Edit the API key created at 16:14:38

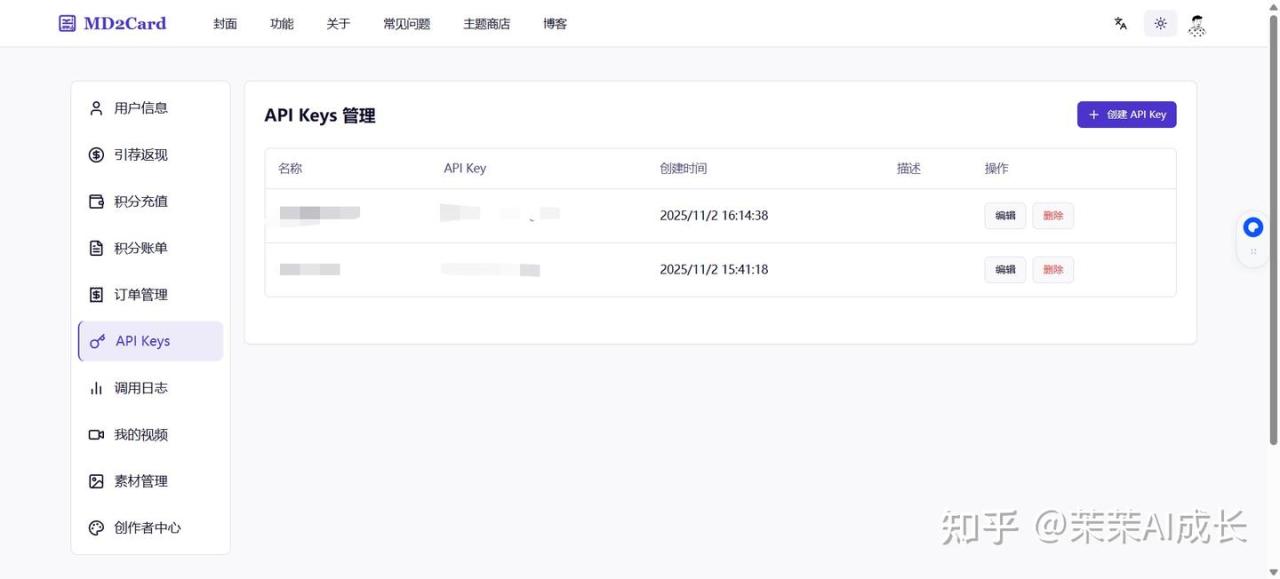pyautogui.click(x=1005, y=216)
